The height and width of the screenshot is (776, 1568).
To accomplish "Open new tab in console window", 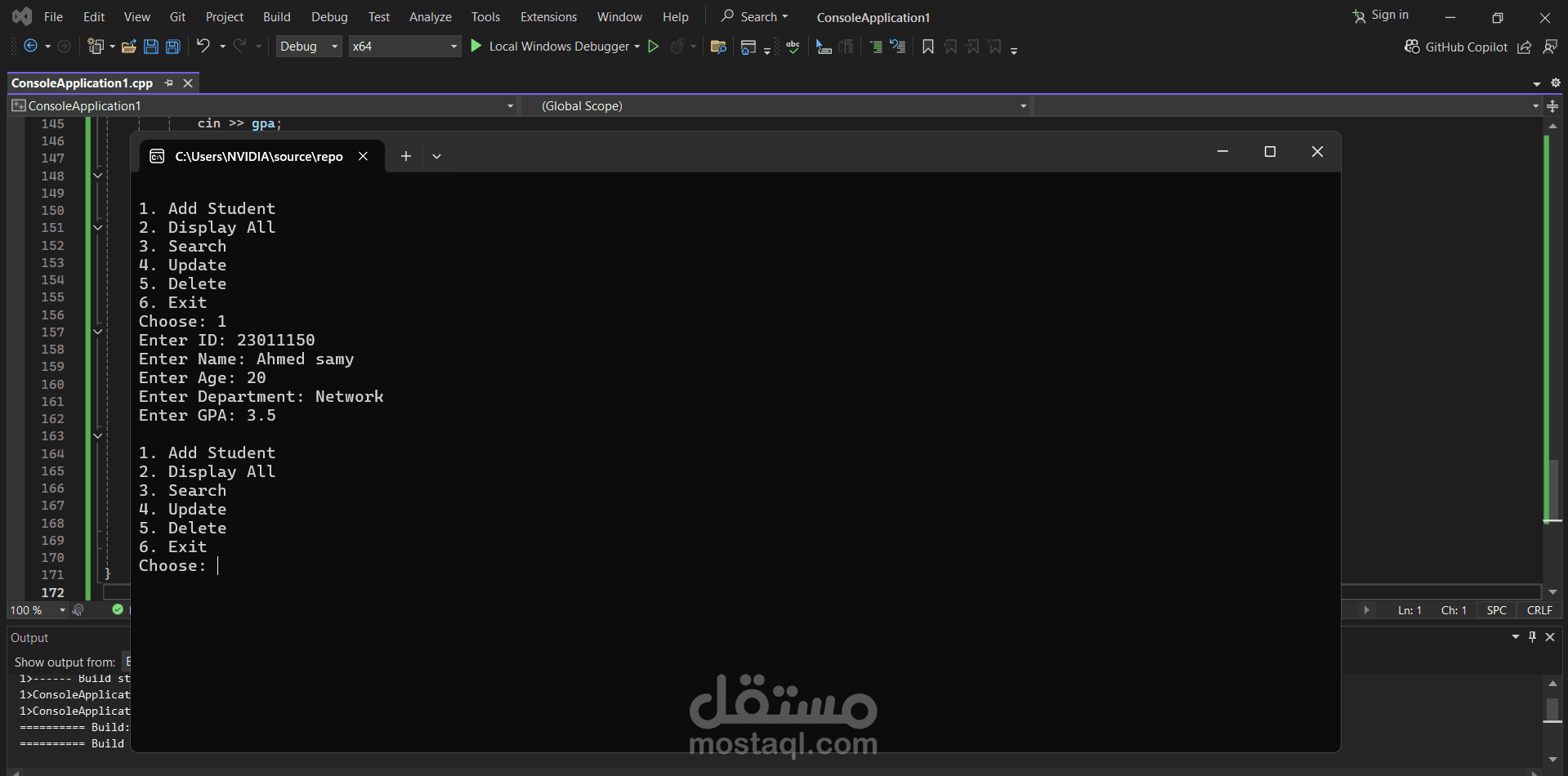I will coord(405,156).
